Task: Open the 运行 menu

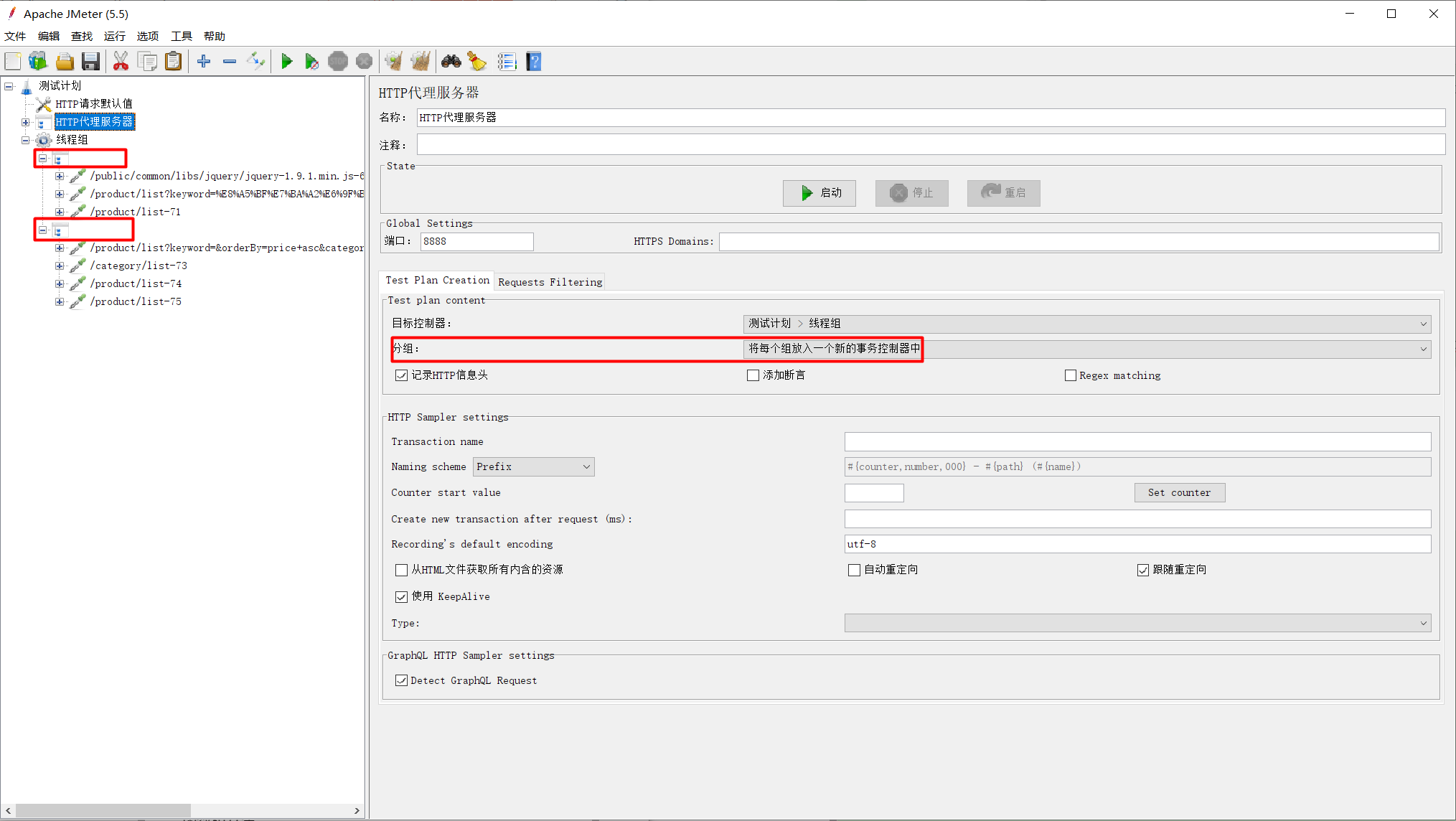Action: 115,37
